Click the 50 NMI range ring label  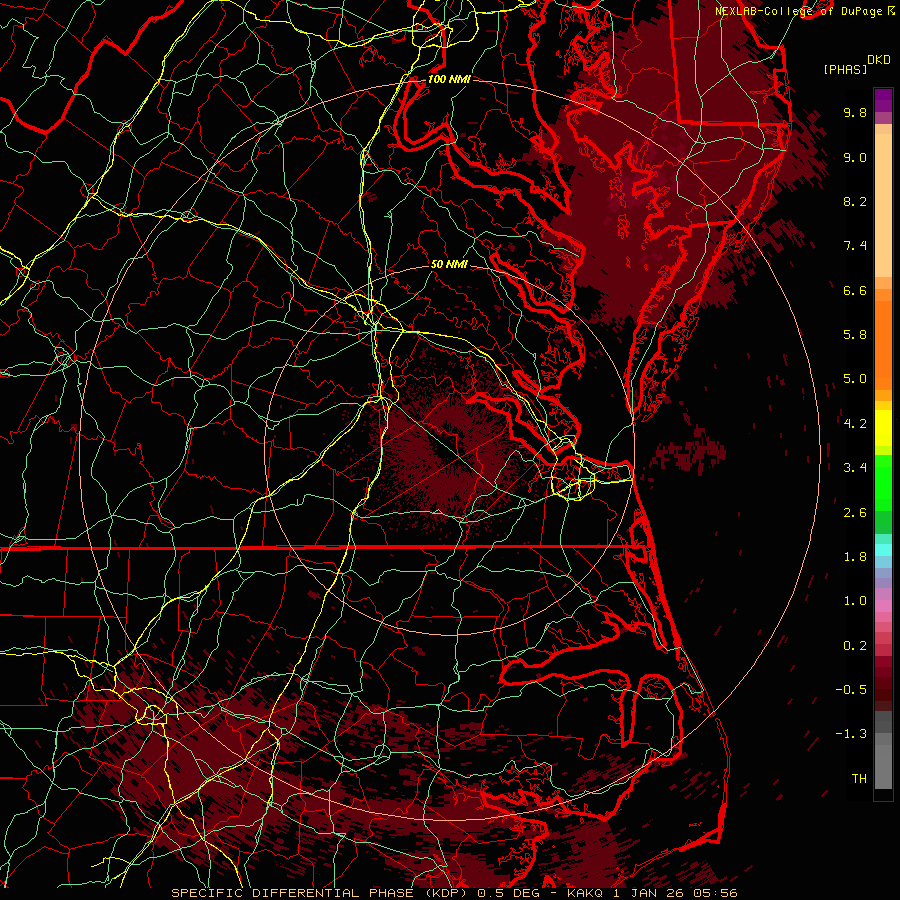point(449,264)
